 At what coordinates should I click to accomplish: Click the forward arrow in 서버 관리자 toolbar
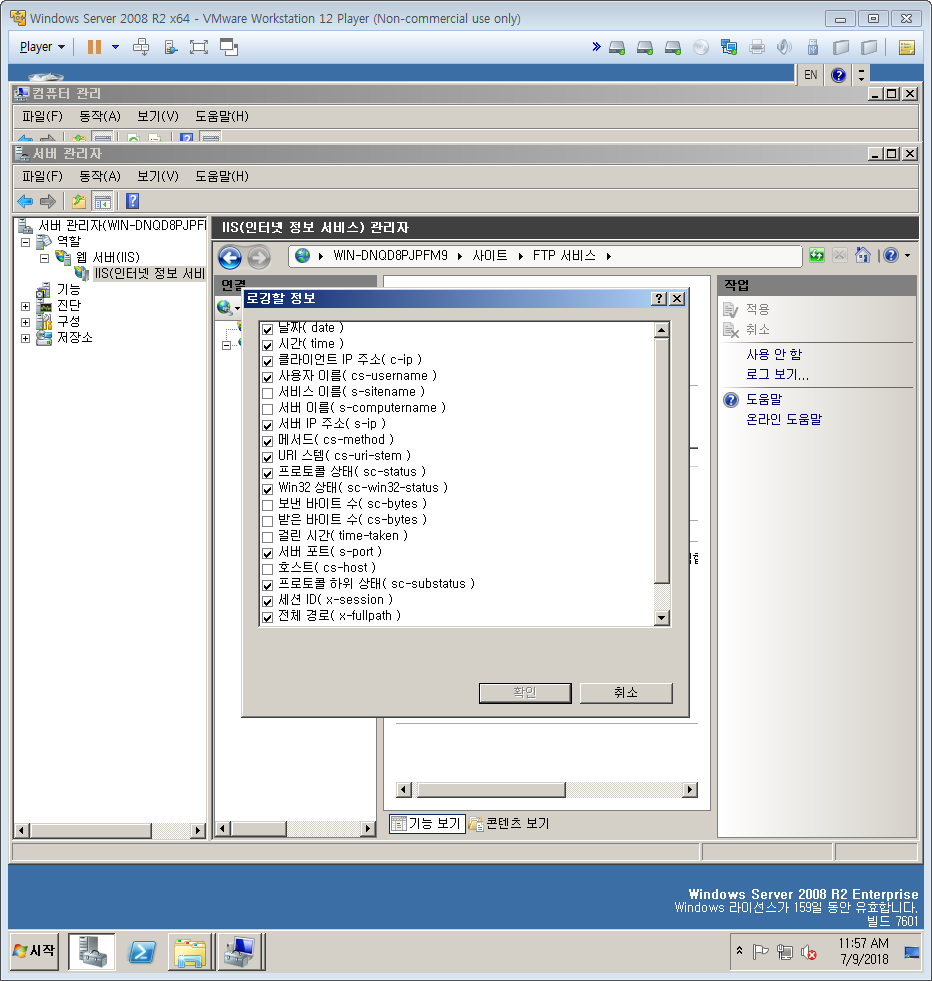coord(48,201)
